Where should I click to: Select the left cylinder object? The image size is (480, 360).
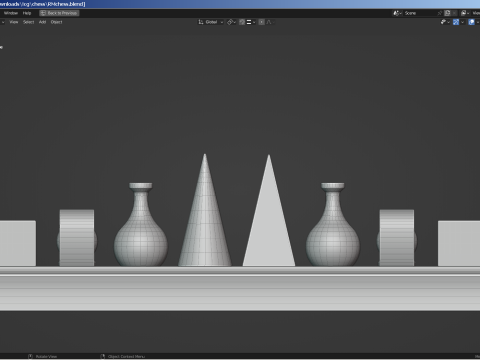[77, 238]
